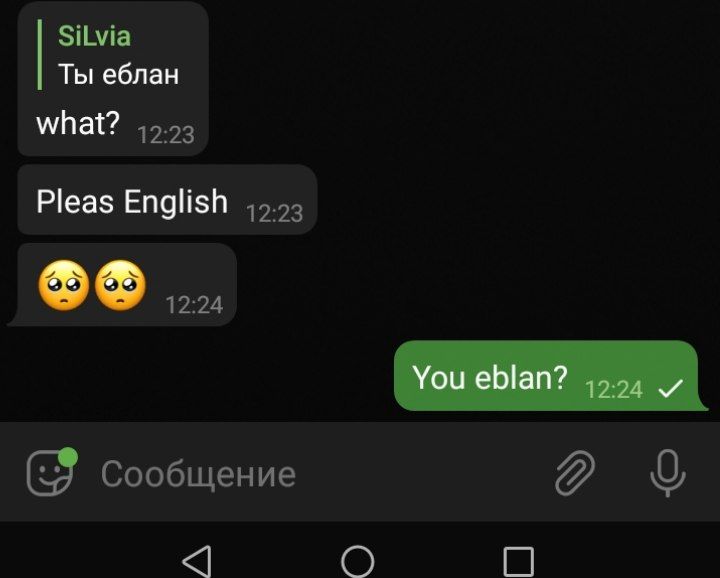Tap the 12:23 timestamp beside Pleas English
The width and height of the screenshot is (720, 578).
[x=275, y=213]
